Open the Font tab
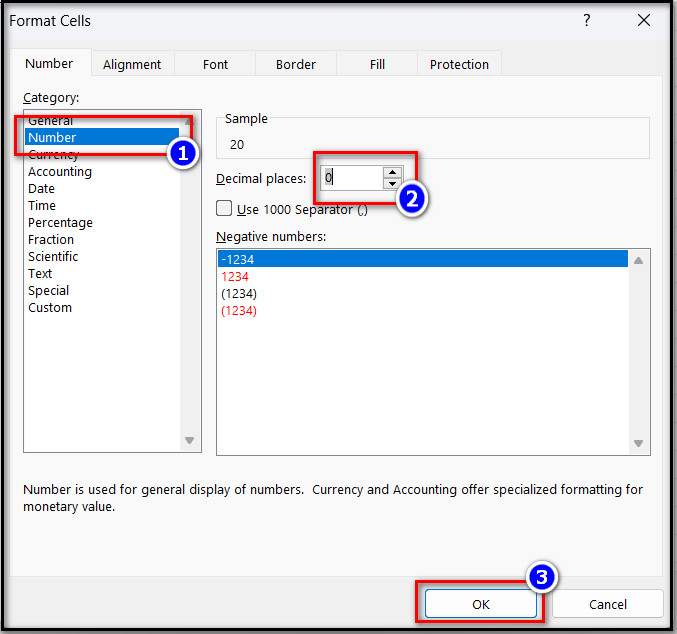The image size is (677, 634). click(215, 64)
